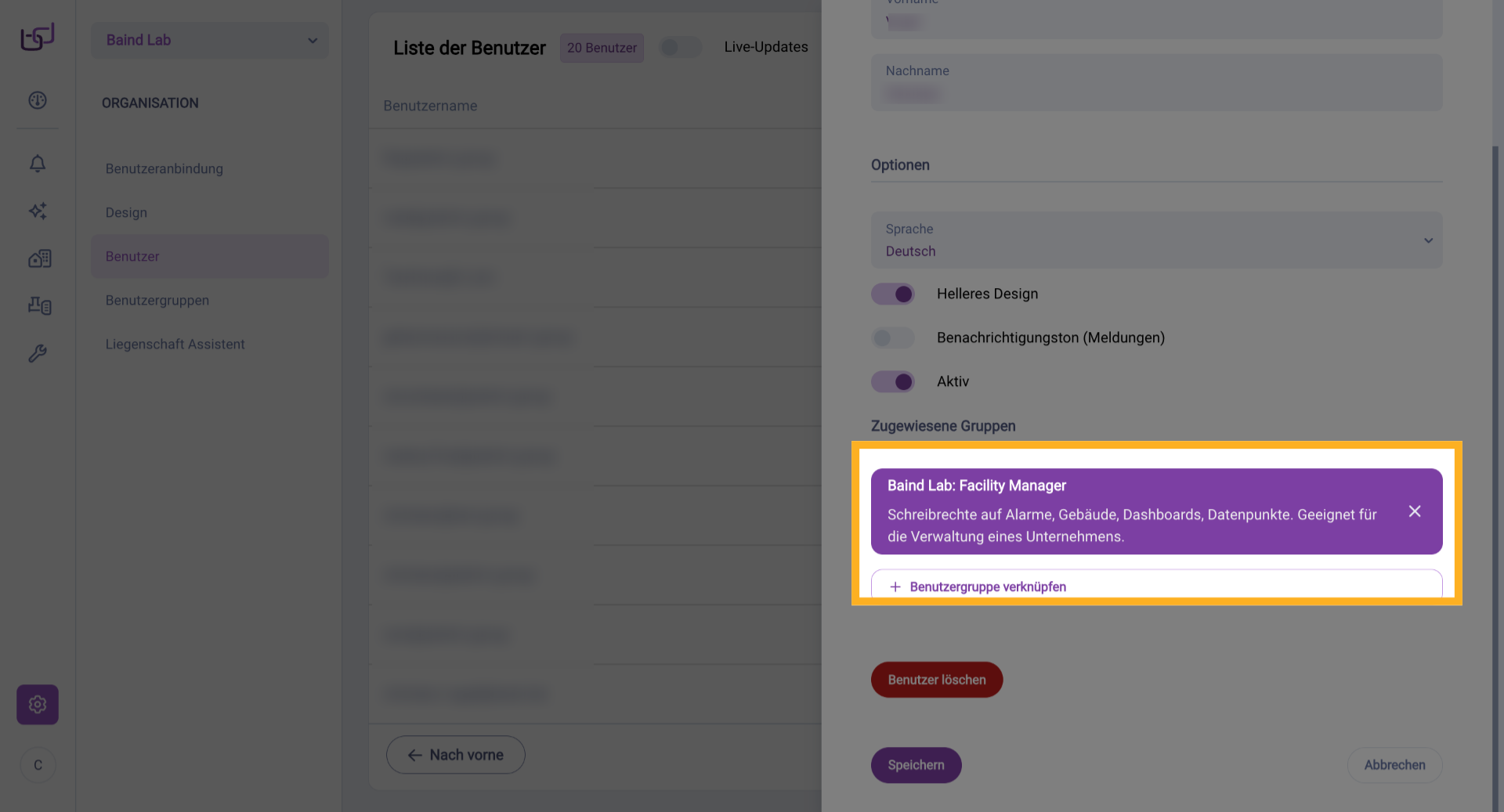Click the wrench tools icon
Viewport: 1504px width, 812px height.
click(x=38, y=353)
